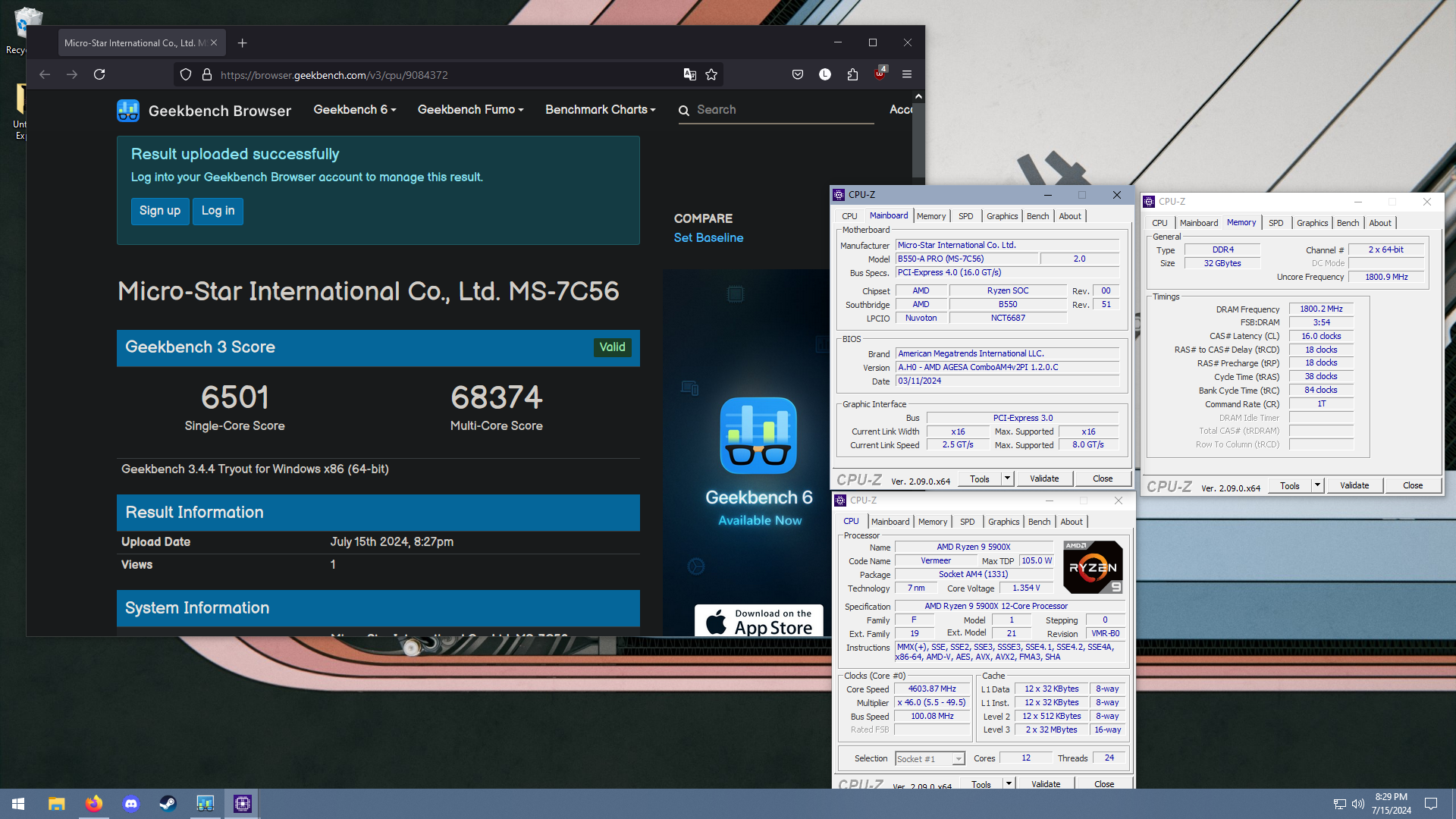Click the single-core score 6501
The height and width of the screenshot is (819, 1456).
pos(234,397)
